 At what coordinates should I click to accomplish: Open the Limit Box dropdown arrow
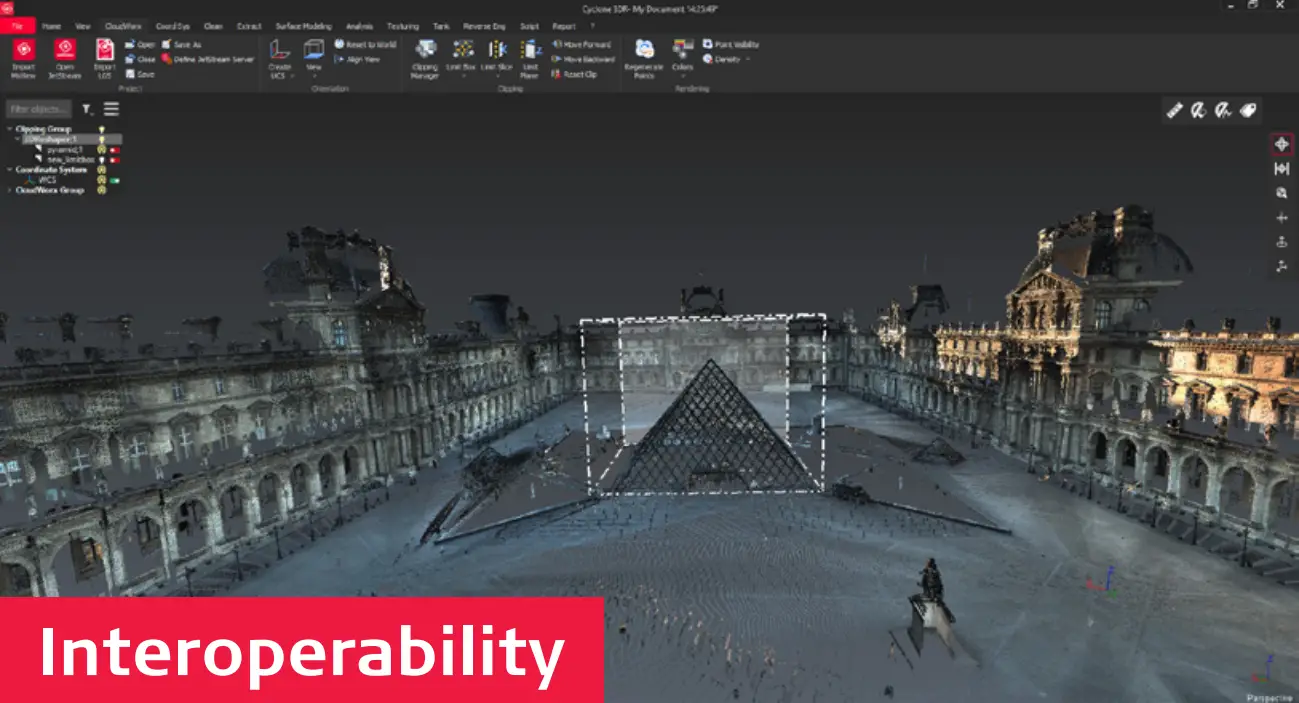point(463,75)
